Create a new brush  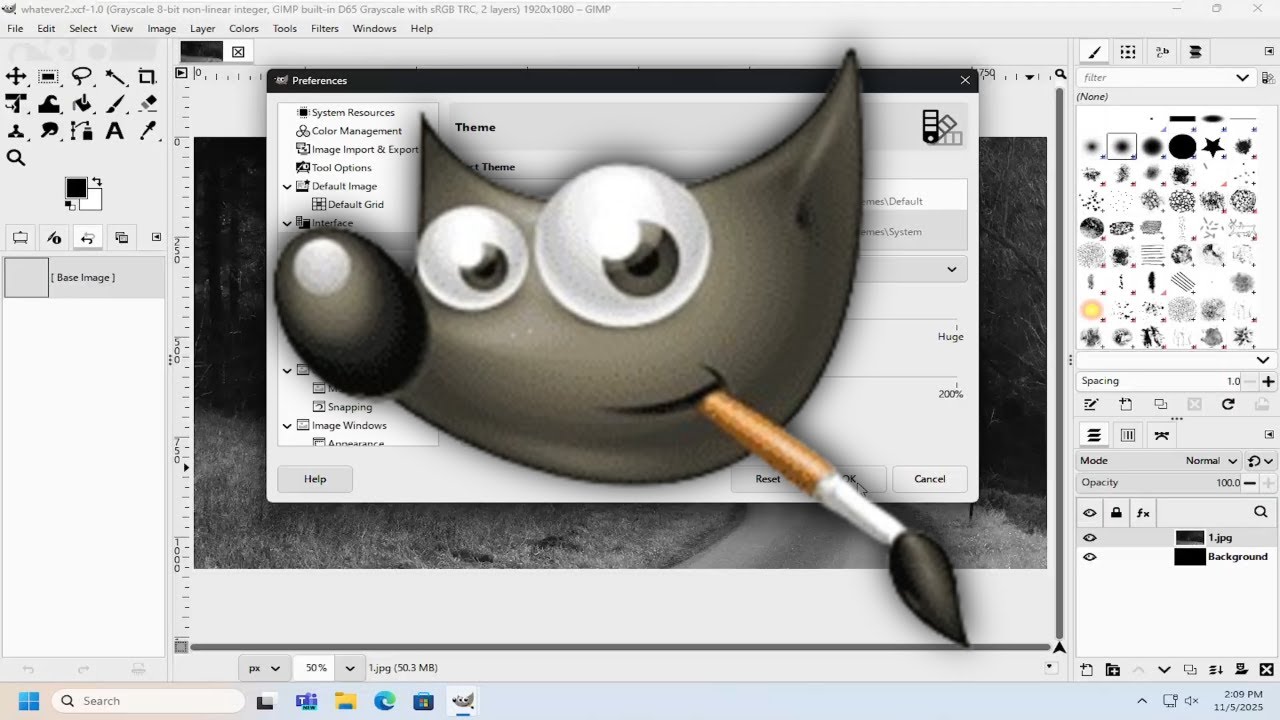click(x=1126, y=405)
